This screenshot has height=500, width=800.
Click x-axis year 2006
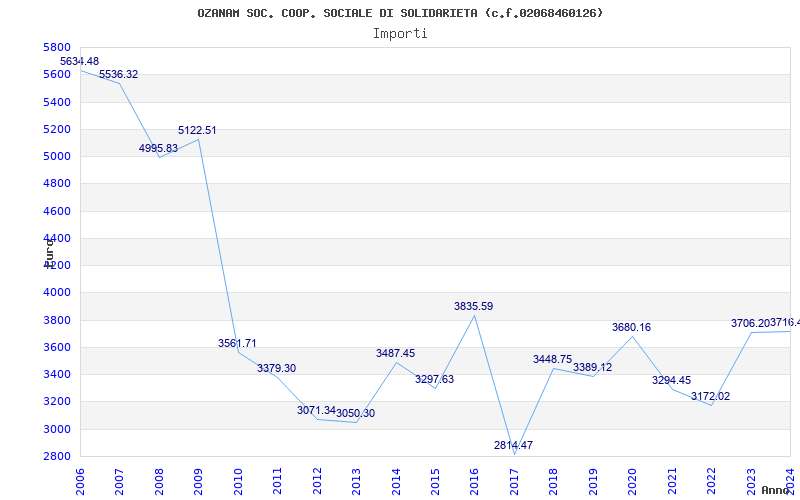tap(81, 481)
